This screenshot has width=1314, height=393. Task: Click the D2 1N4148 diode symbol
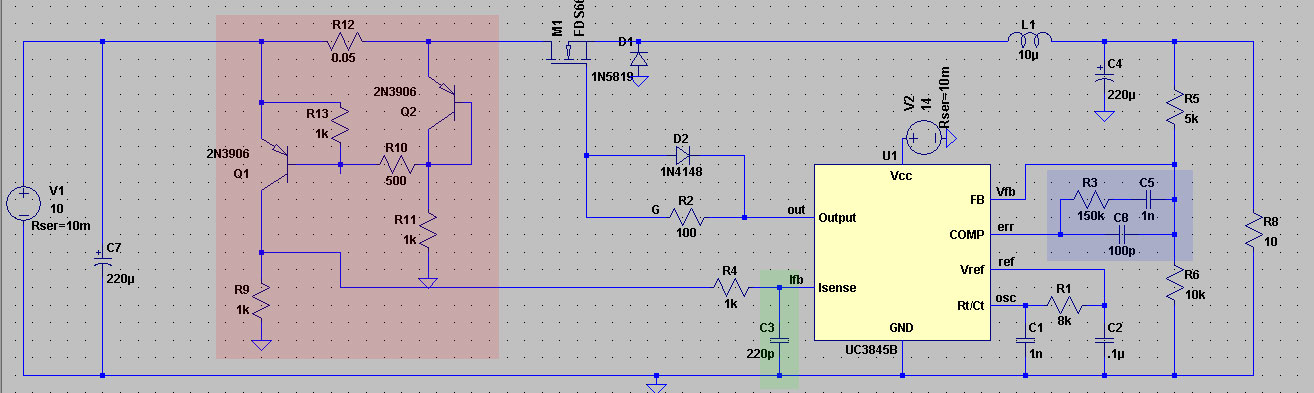tap(683, 155)
